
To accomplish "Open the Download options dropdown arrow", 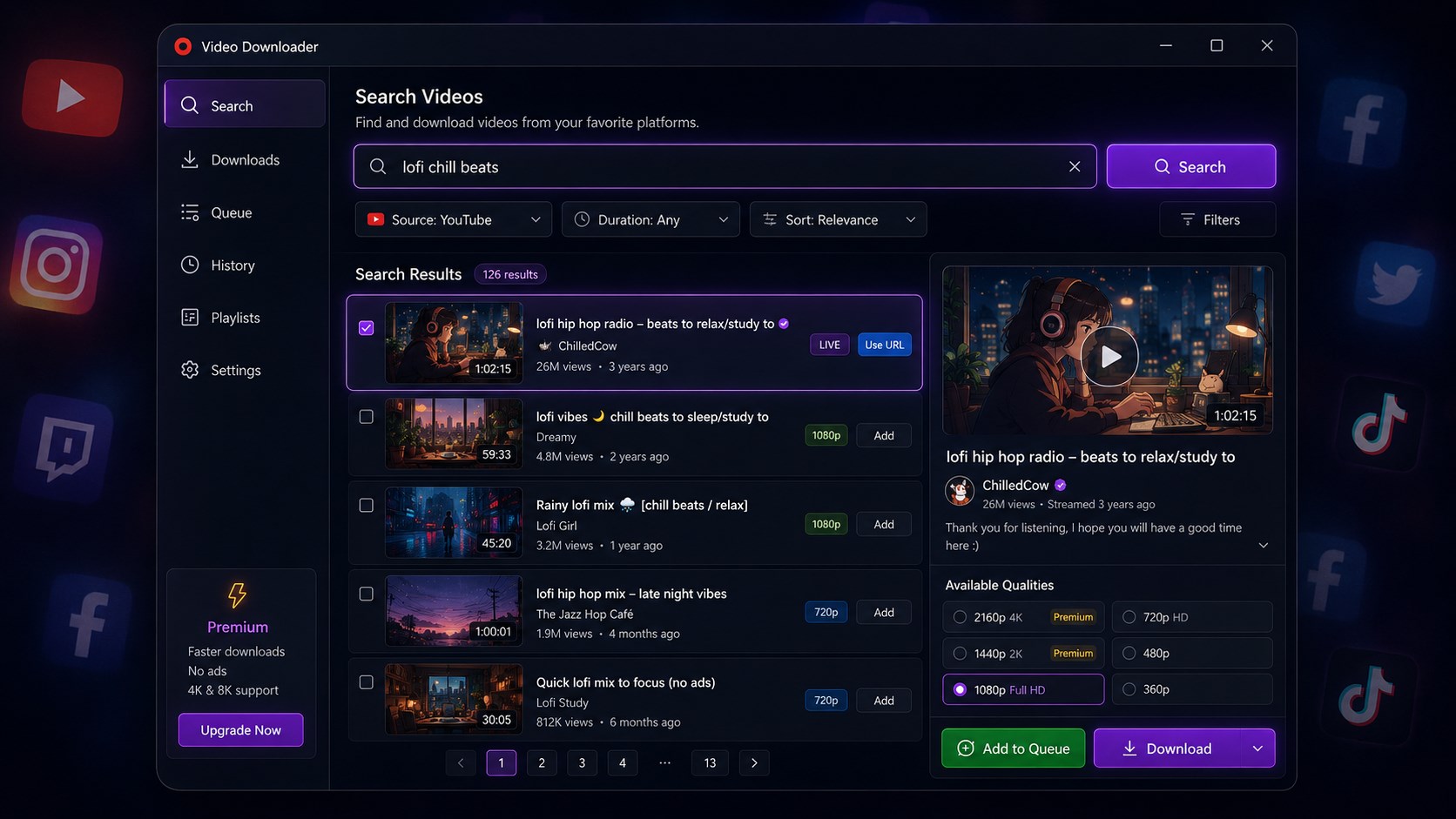I will click(1257, 749).
